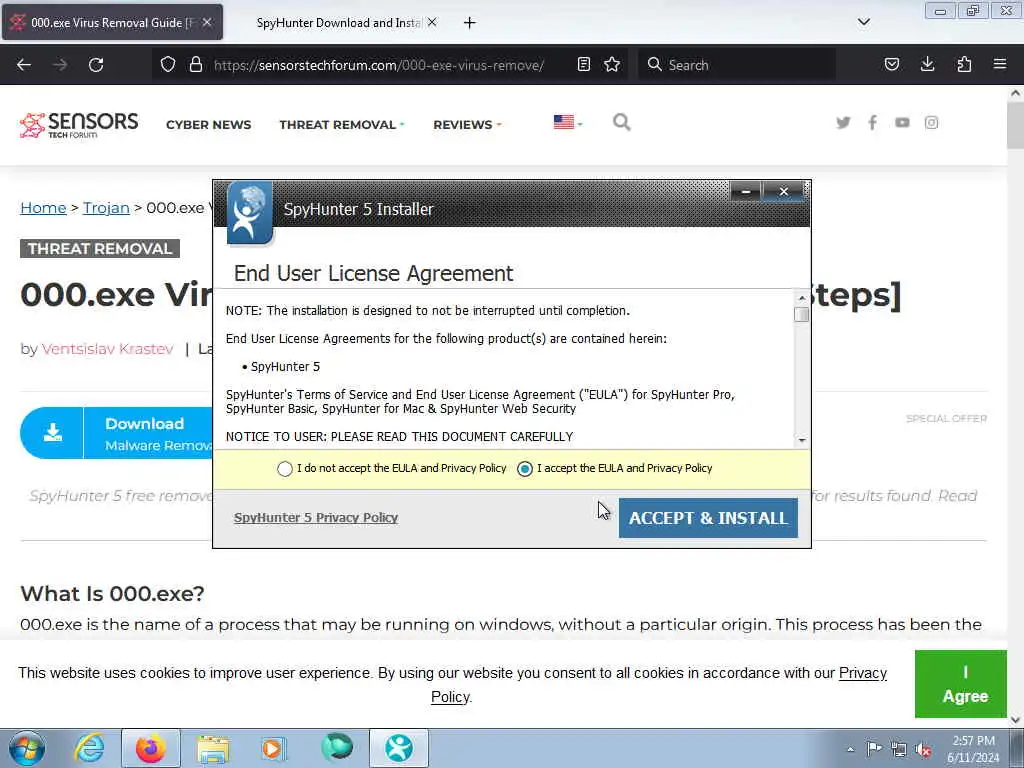Click the site search magnifier icon
Image resolution: width=1024 pixels, height=768 pixels.
[x=622, y=122]
